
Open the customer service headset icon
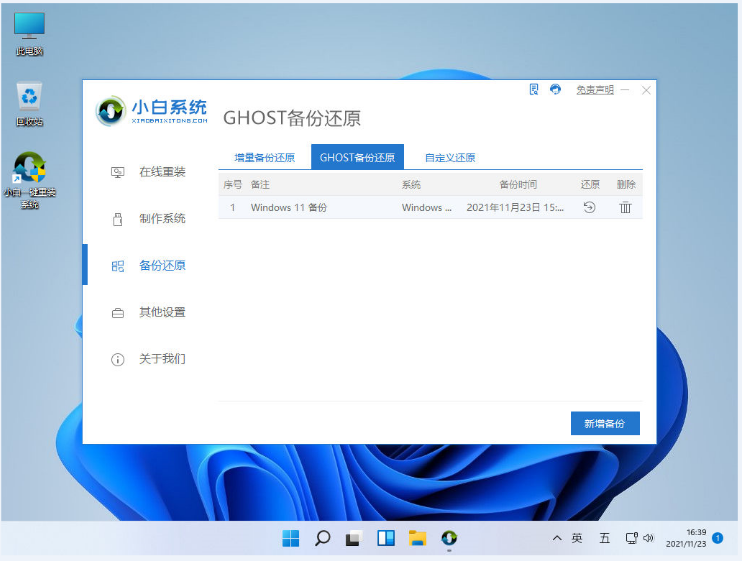coord(556,90)
